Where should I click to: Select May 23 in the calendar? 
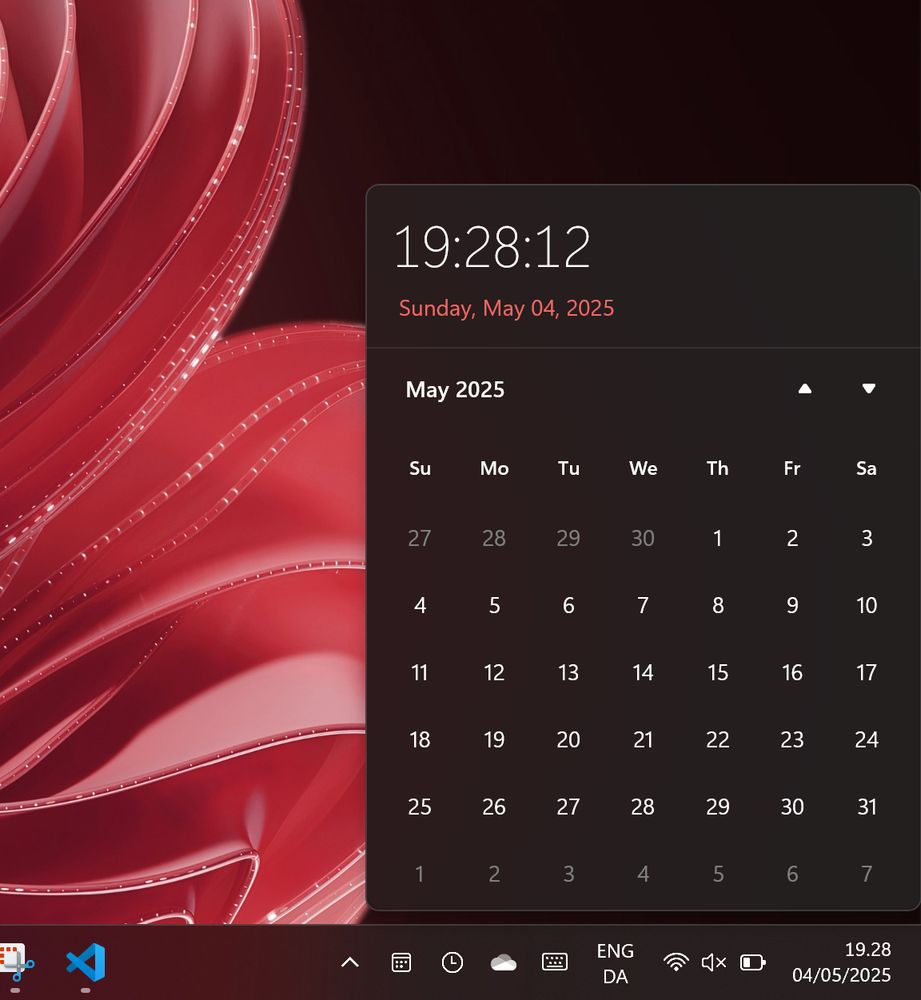tap(792, 740)
